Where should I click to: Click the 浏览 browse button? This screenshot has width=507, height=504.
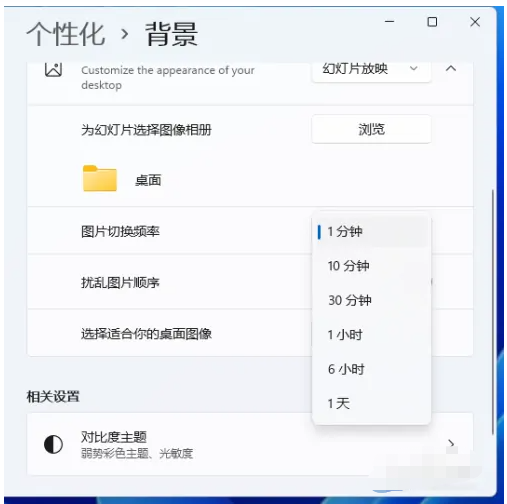click(x=371, y=129)
